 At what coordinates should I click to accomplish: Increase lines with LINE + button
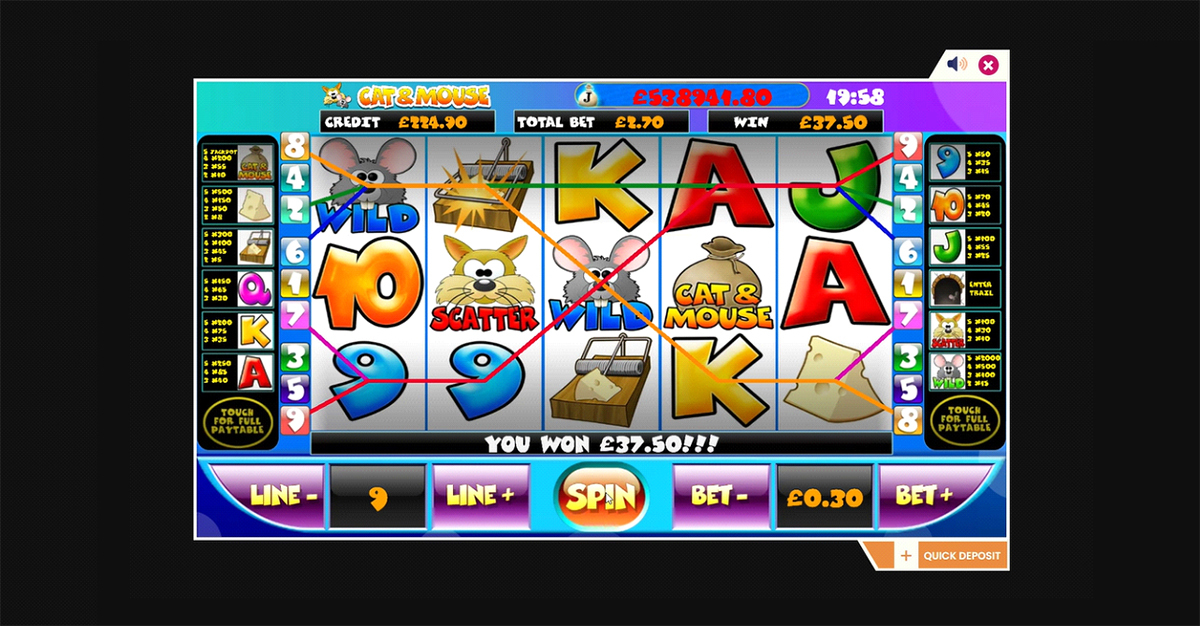tap(481, 496)
